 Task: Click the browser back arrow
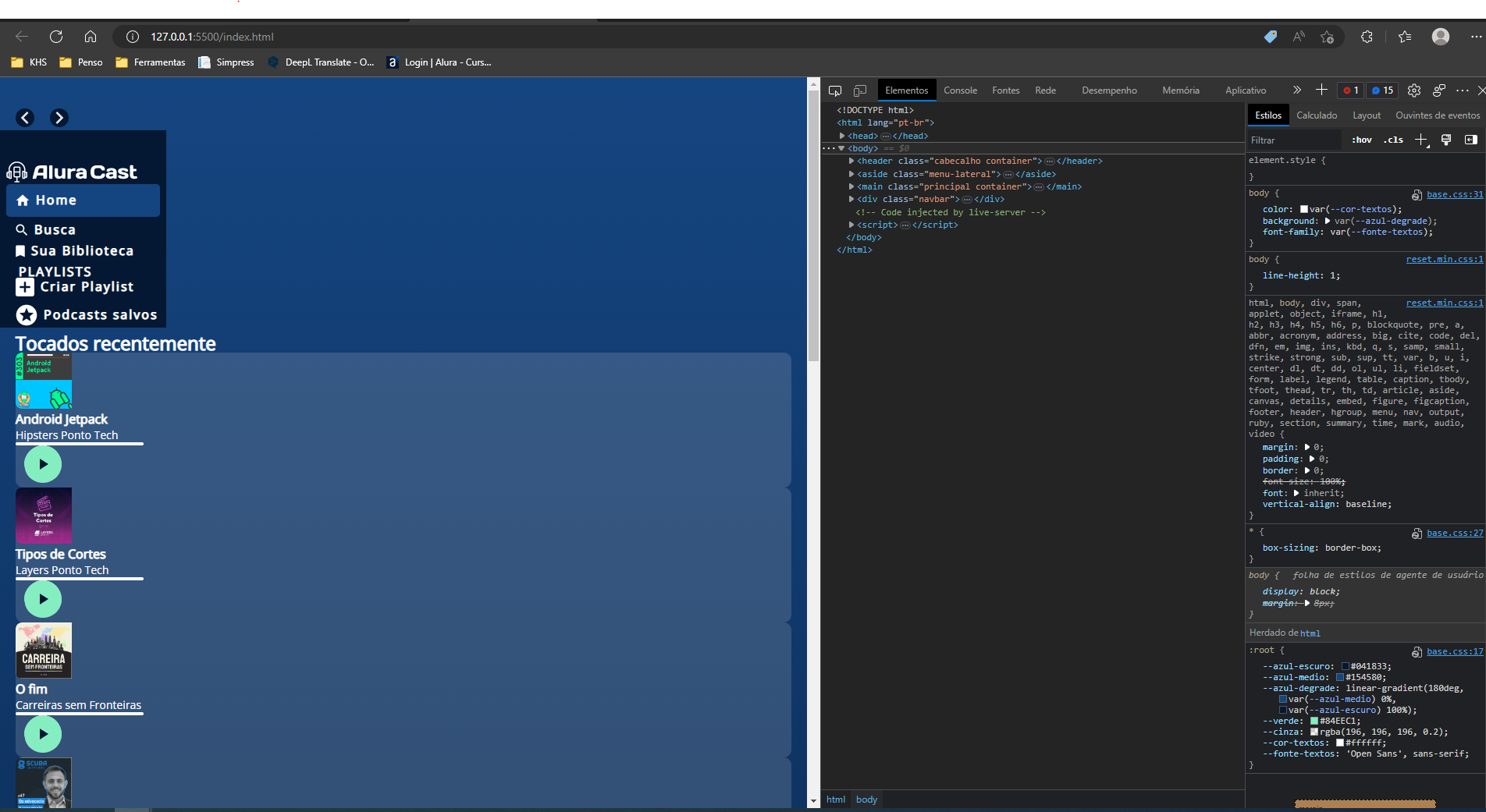click(x=22, y=37)
